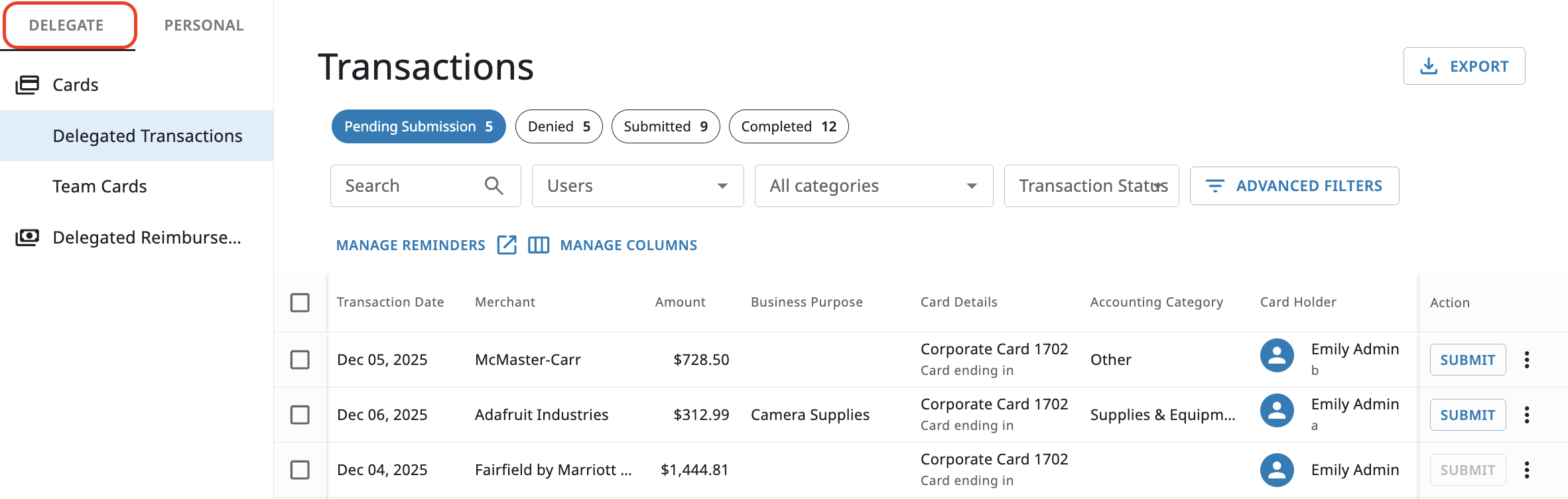Open Advanced Filters
The width and height of the screenshot is (1568, 499).
point(1294,186)
